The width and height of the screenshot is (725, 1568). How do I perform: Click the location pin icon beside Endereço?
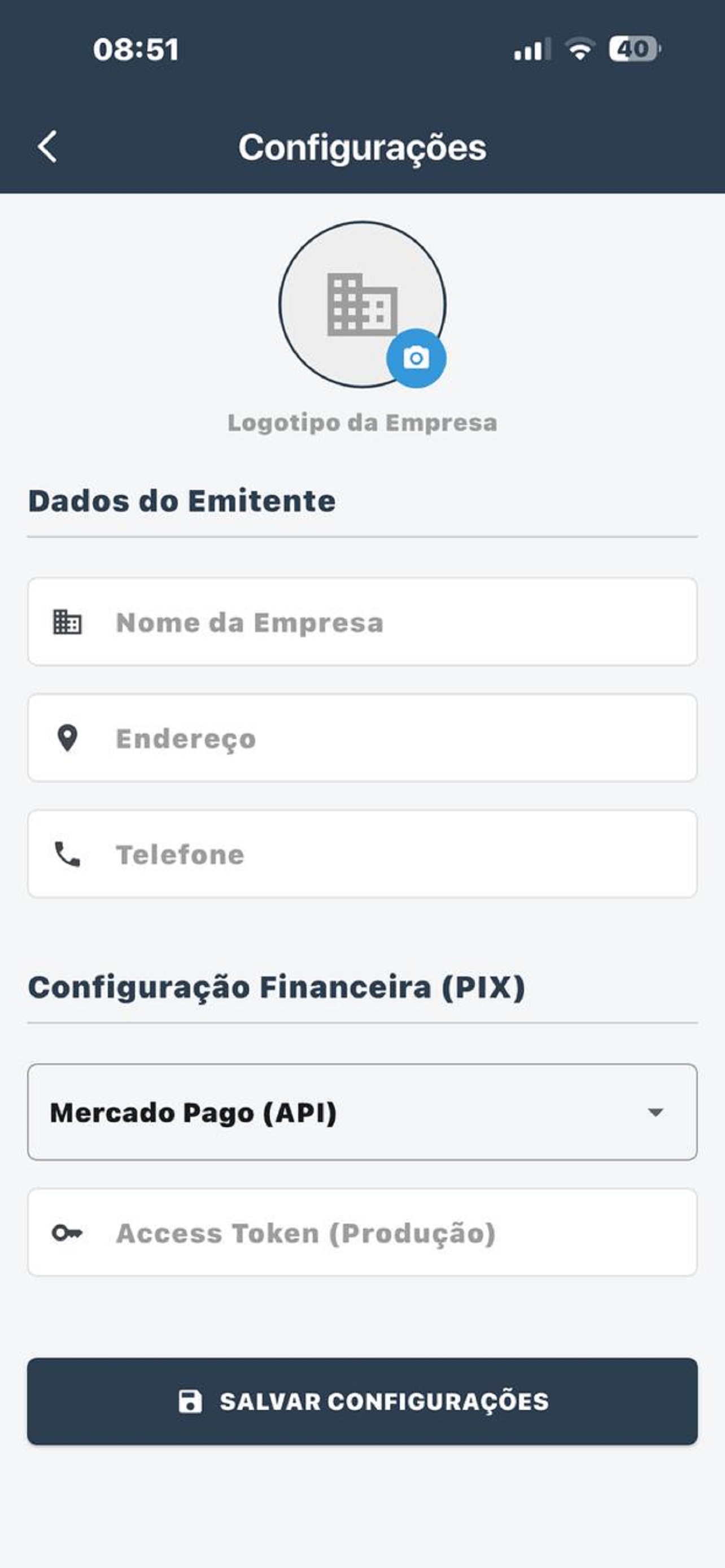67,738
